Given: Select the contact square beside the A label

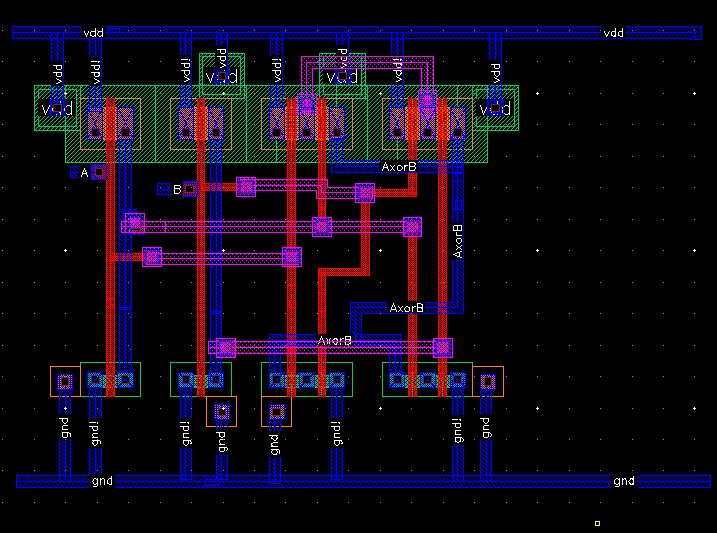Looking at the screenshot, I should pyautogui.click(x=98, y=172).
